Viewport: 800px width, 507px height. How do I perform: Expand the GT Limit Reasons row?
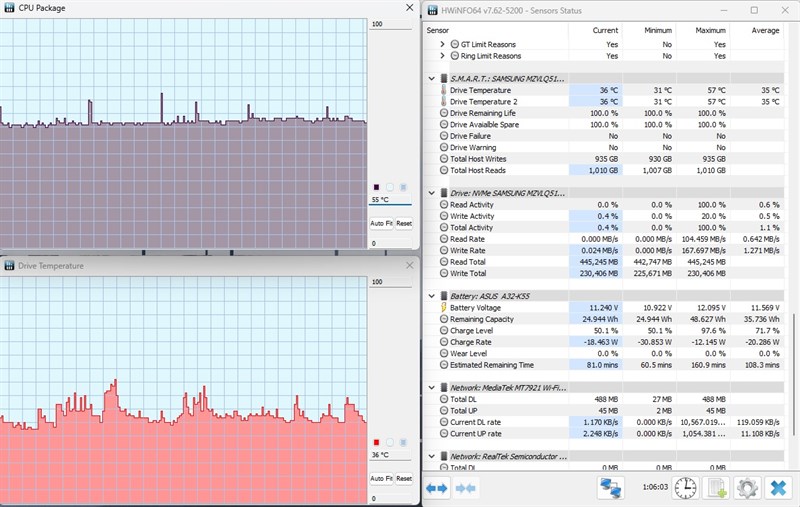click(x=442, y=44)
